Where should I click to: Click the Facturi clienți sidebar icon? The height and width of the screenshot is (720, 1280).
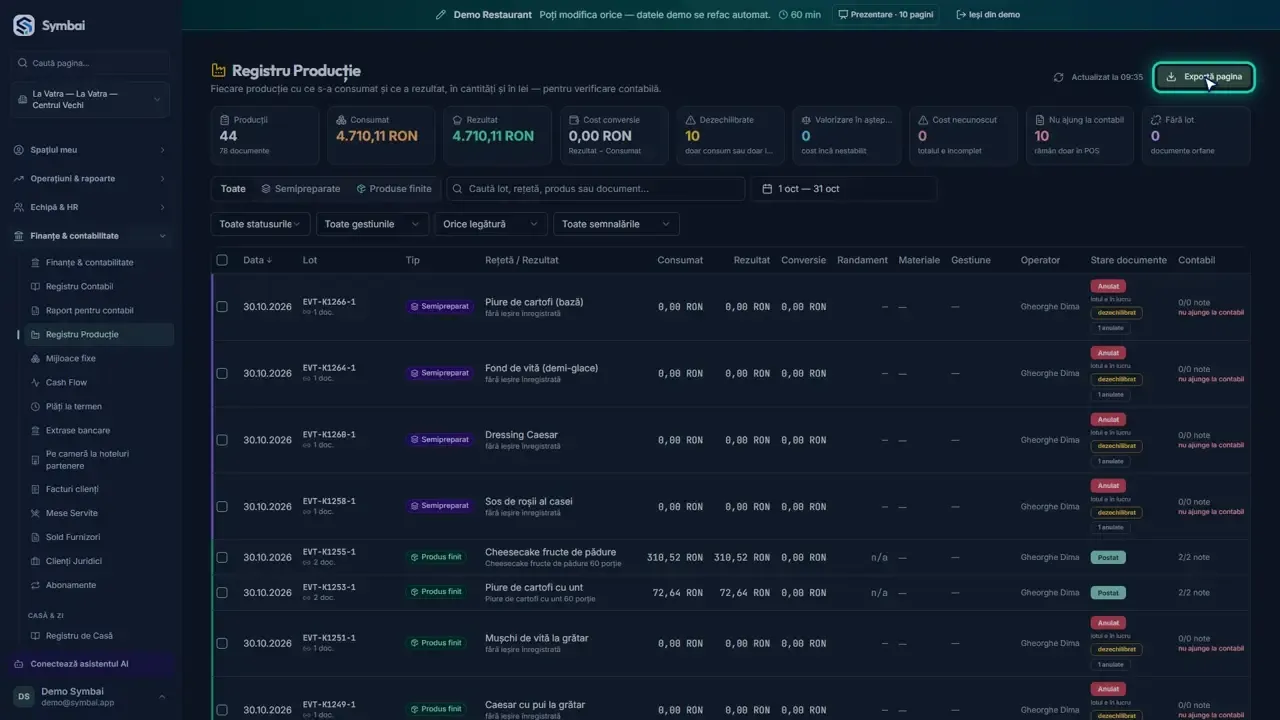36,490
